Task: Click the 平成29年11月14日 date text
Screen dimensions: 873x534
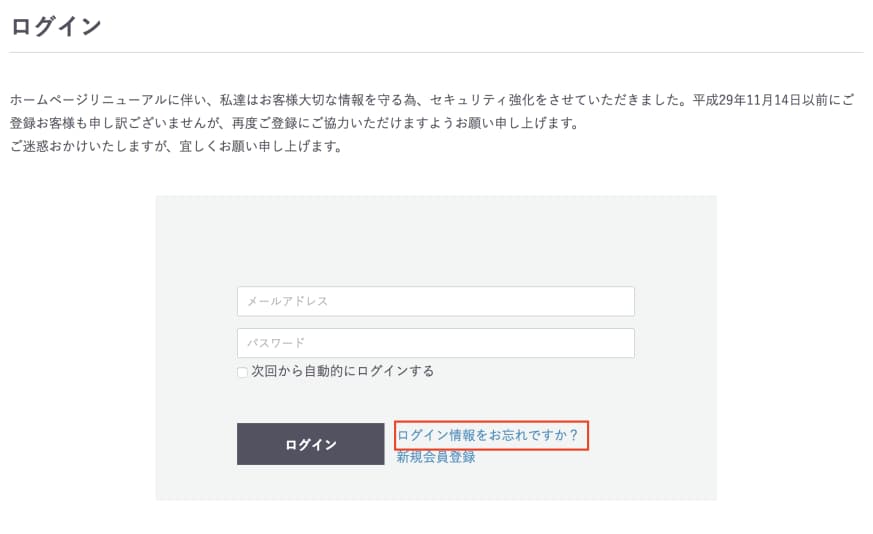Action: click(x=746, y=100)
